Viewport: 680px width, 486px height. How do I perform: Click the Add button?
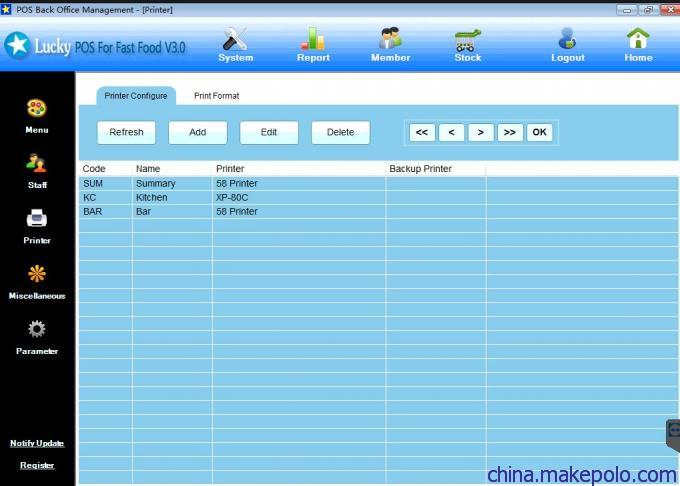[x=198, y=132]
